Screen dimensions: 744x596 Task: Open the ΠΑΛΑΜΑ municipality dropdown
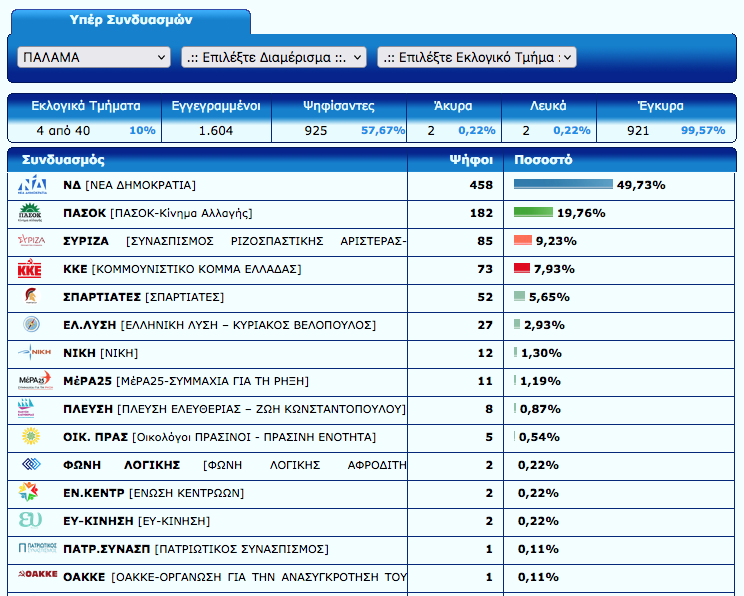pos(94,58)
